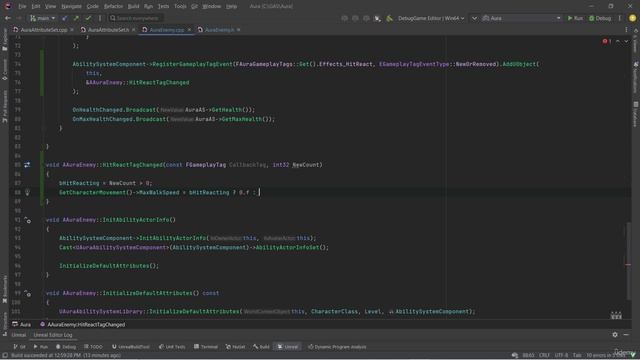The height and width of the screenshot is (360, 640).
Task: Go to next highlighted error arrow
Action: click(x=626, y=41)
